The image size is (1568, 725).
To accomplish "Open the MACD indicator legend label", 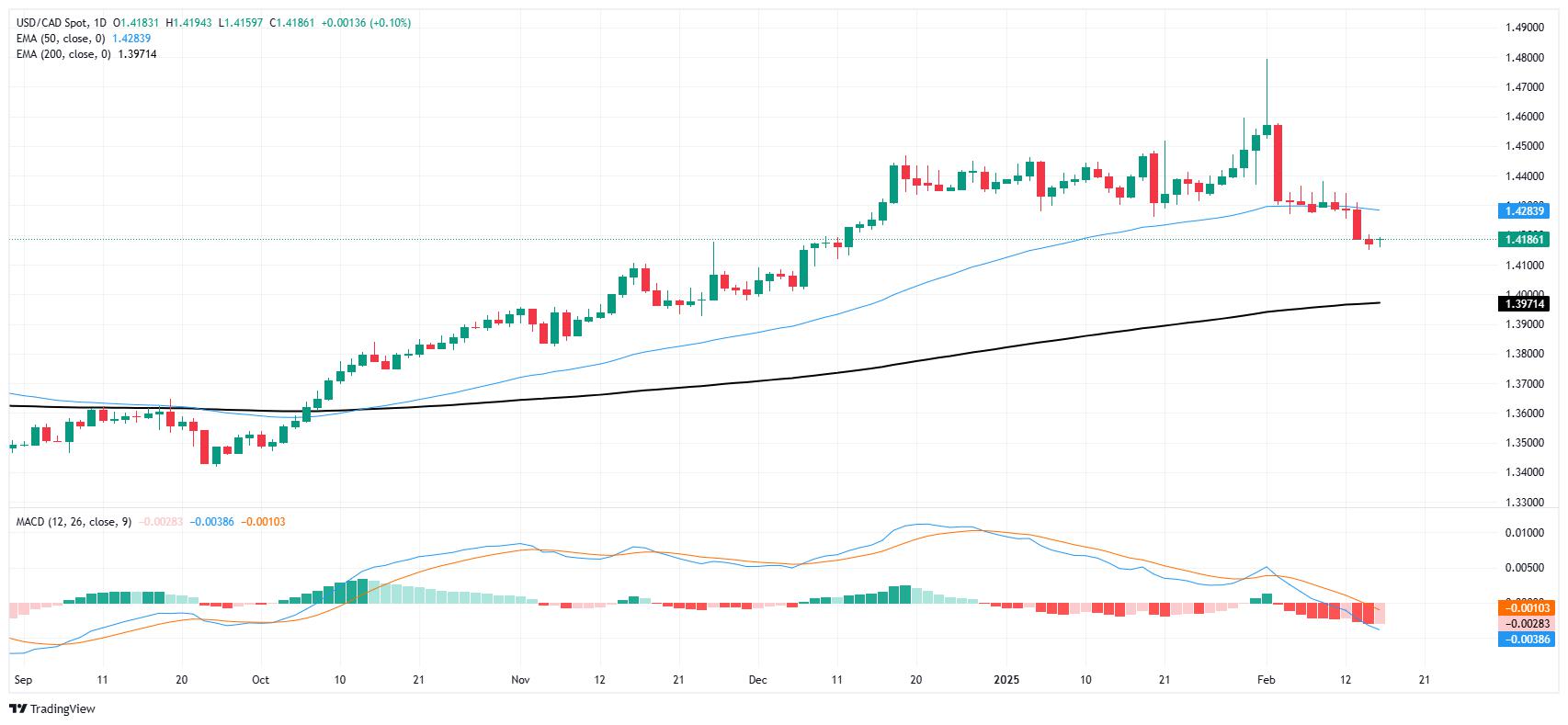I will point(74,522).
